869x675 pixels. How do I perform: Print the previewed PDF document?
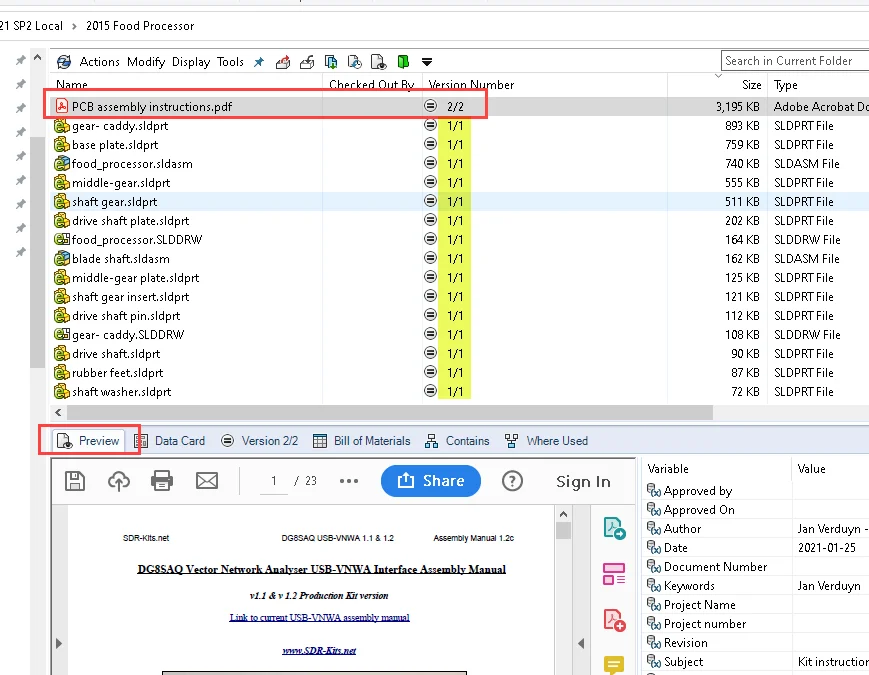(x=162, y=481)
